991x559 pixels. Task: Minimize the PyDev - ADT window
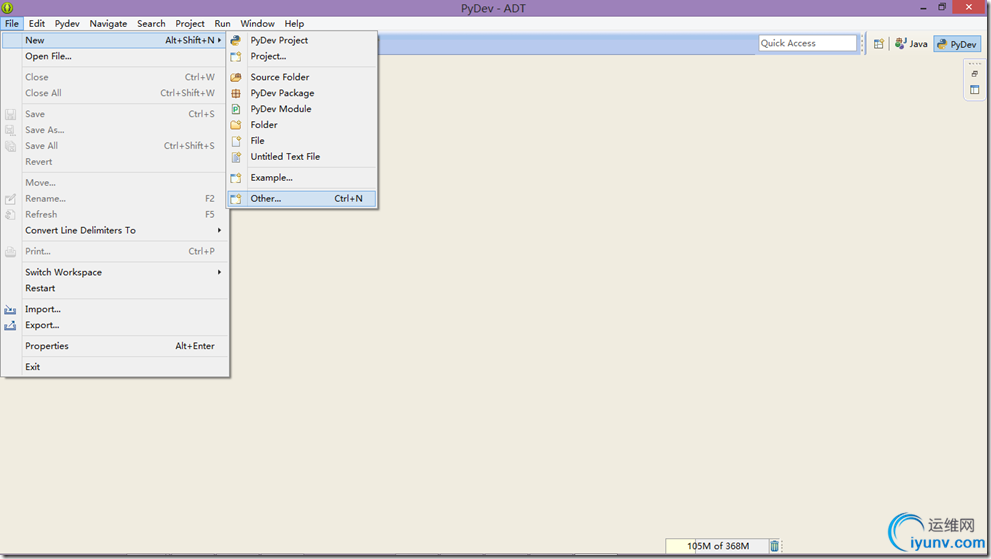[923, 8]
